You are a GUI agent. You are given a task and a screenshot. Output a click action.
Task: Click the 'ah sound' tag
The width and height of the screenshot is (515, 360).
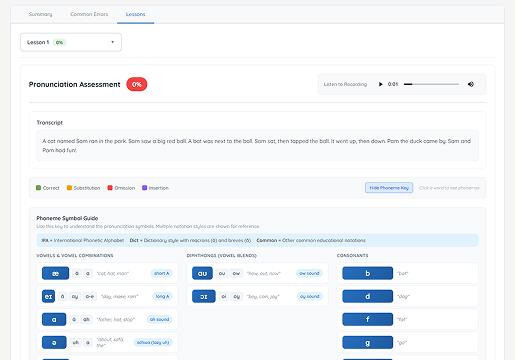click(x=159, y=319)
